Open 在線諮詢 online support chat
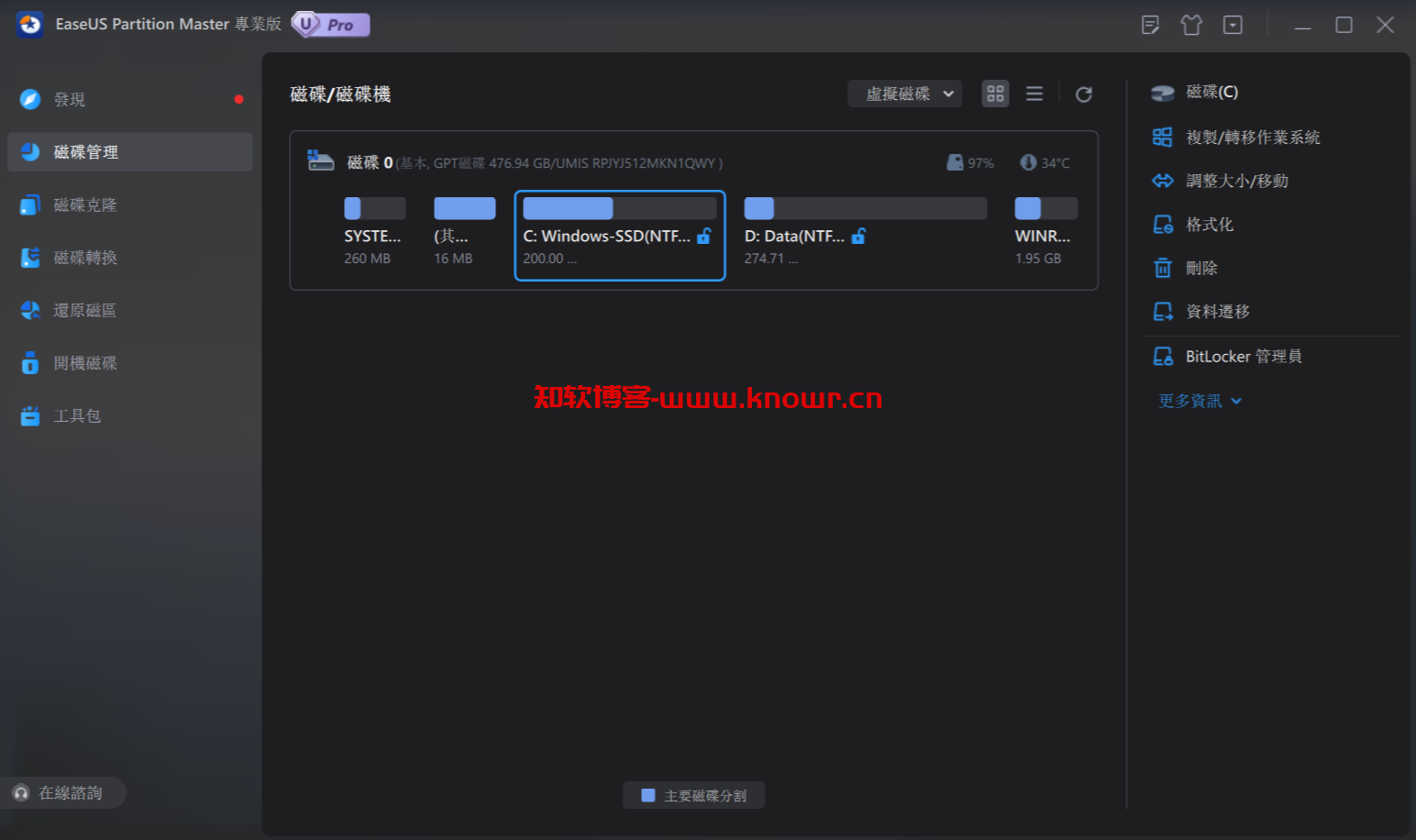Screen dimensions: 1416x840 (x=62, y=792)
